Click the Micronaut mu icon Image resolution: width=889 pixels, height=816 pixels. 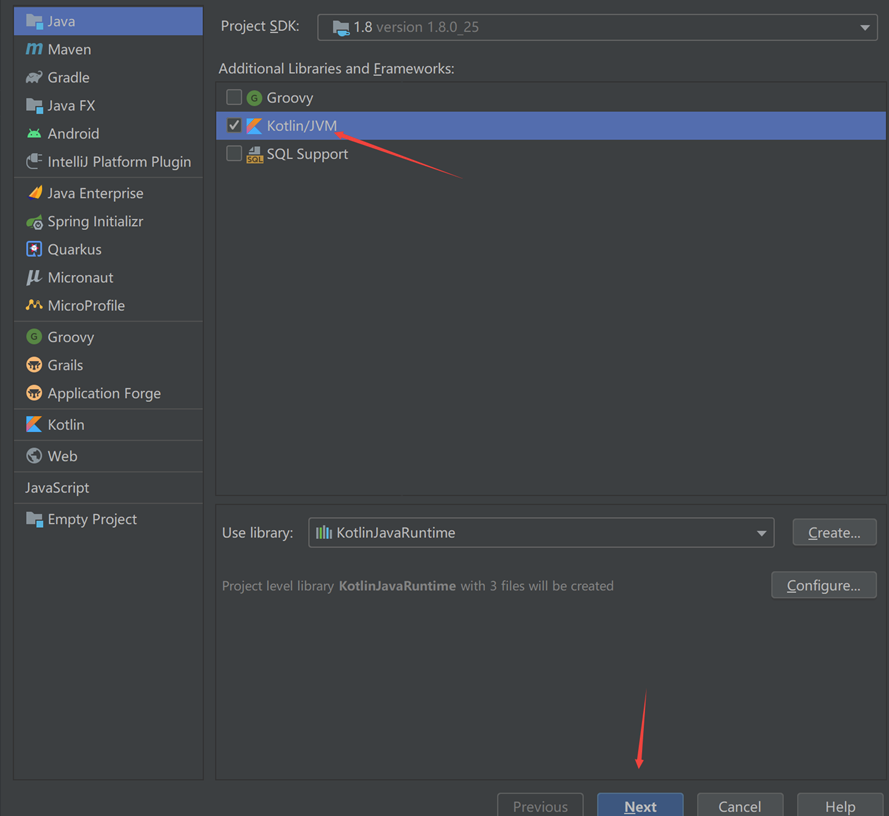coord(34,277)
